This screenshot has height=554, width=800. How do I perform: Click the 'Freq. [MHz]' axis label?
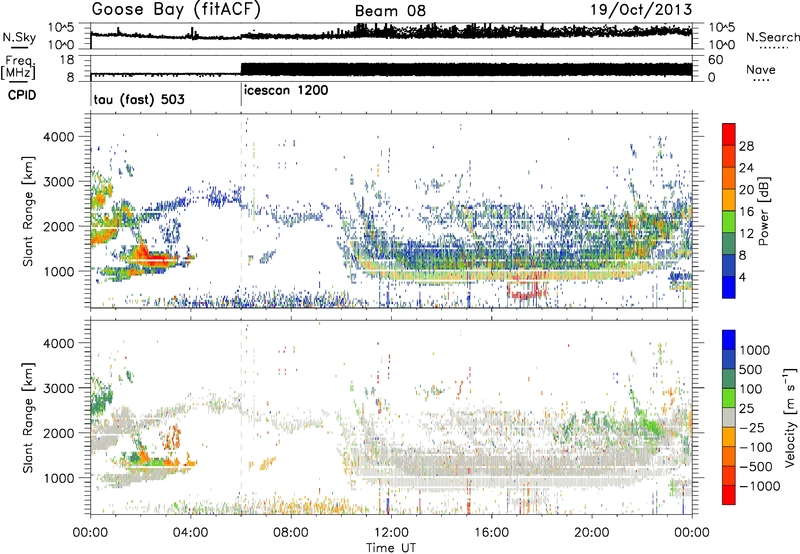tap(18, 68)
